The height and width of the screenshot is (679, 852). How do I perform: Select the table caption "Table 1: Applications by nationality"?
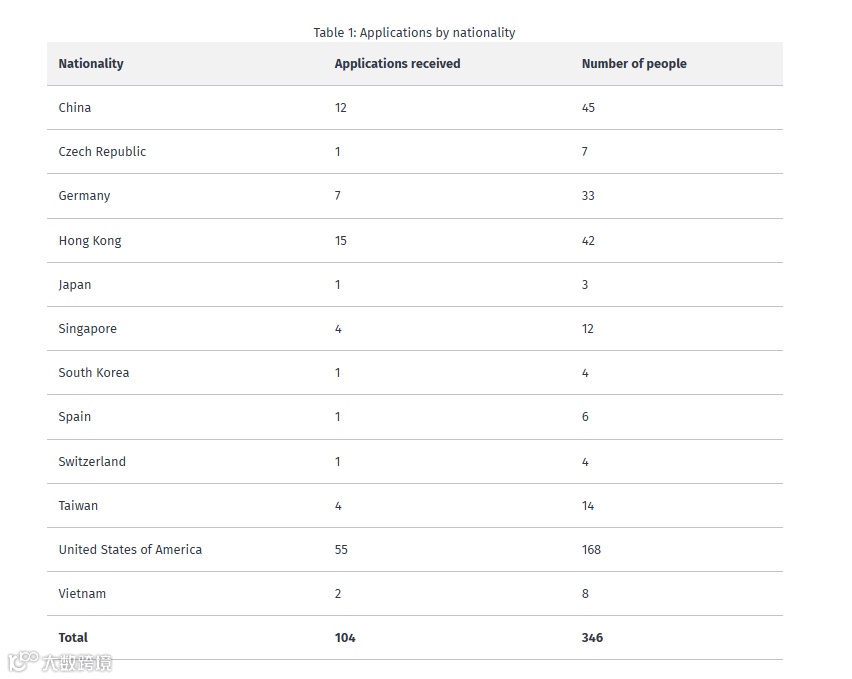[x=414, y=33]
